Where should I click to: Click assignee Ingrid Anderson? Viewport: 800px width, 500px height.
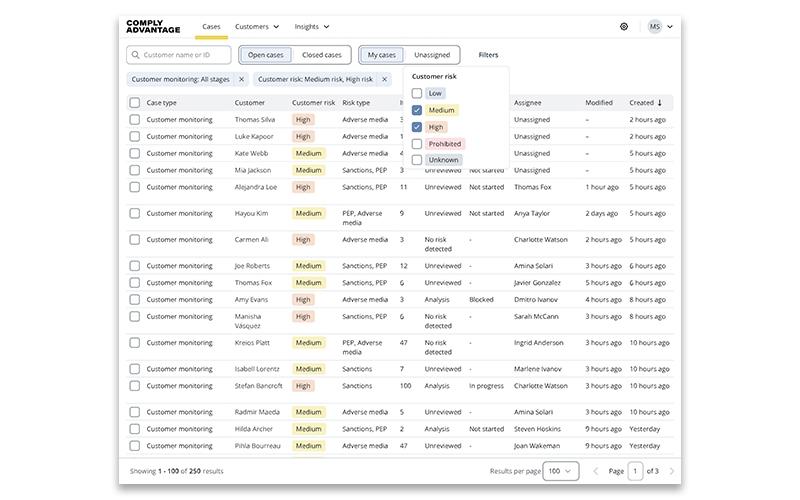click(539, 342)
